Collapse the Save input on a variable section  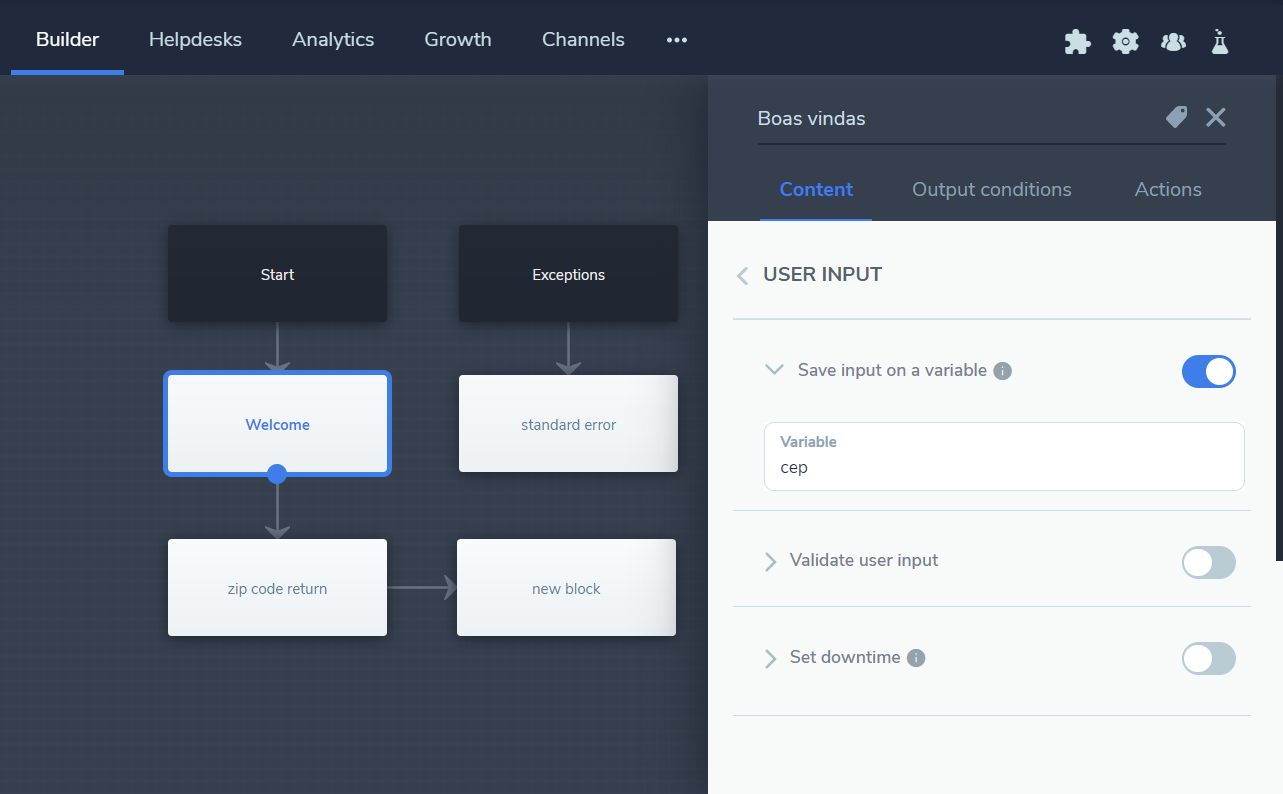(773, 370)
